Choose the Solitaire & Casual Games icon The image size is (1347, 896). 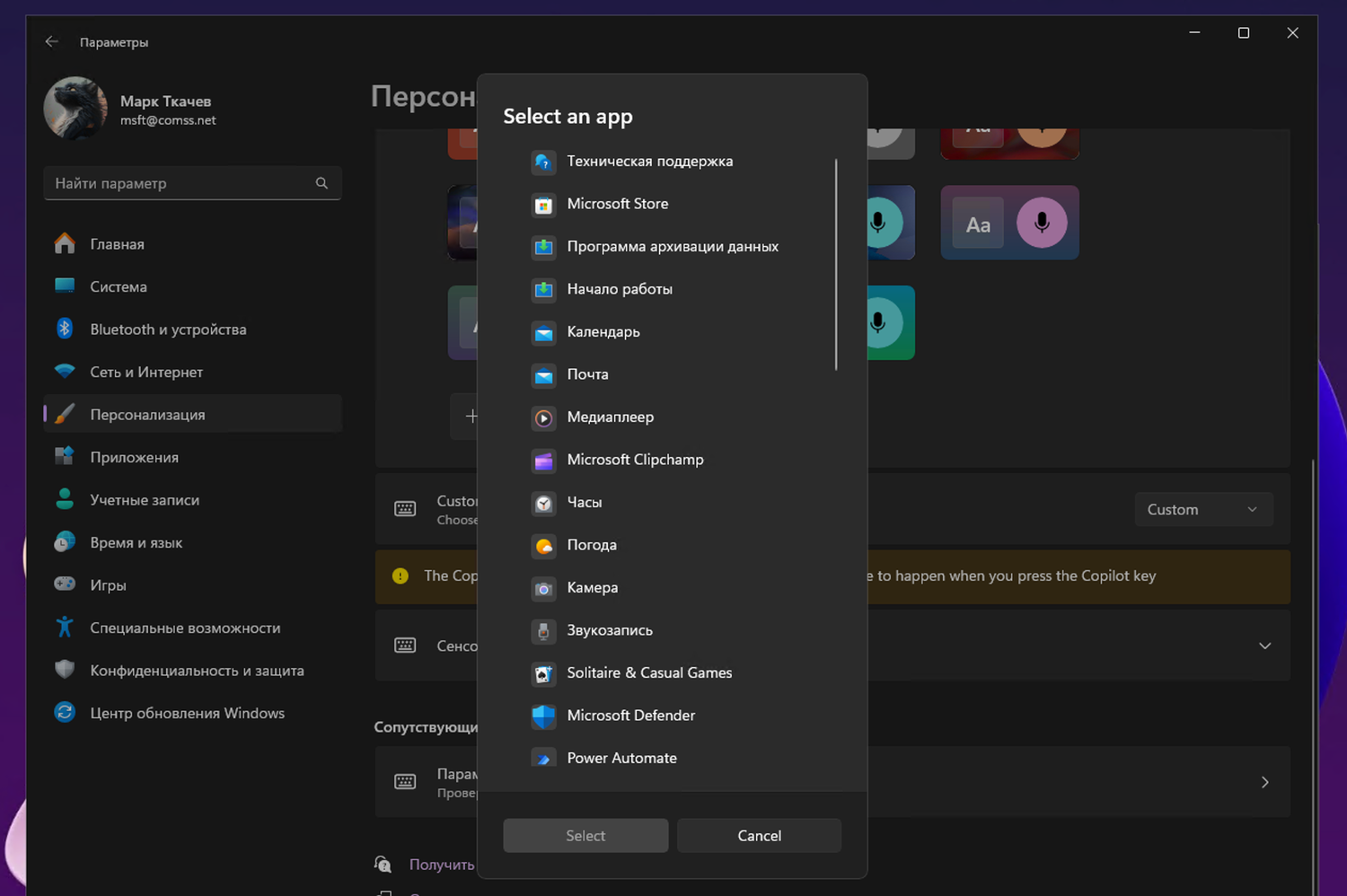click(x=543, y=673)
